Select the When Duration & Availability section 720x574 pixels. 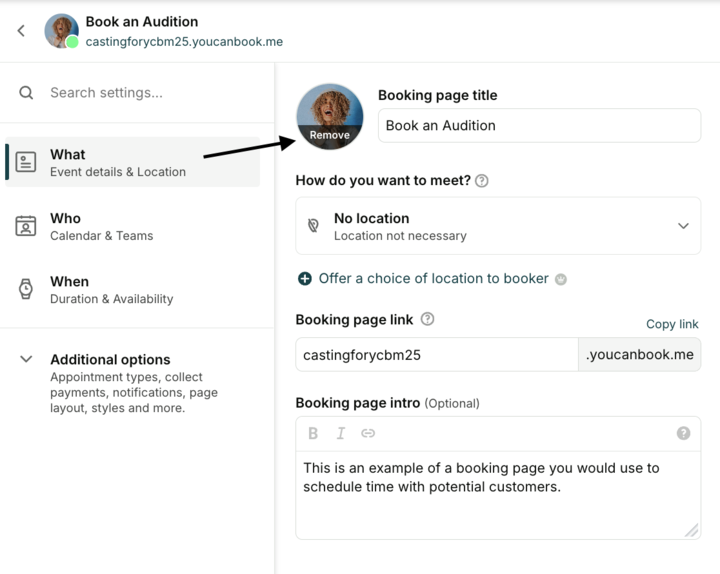click(x=133, y=290)
